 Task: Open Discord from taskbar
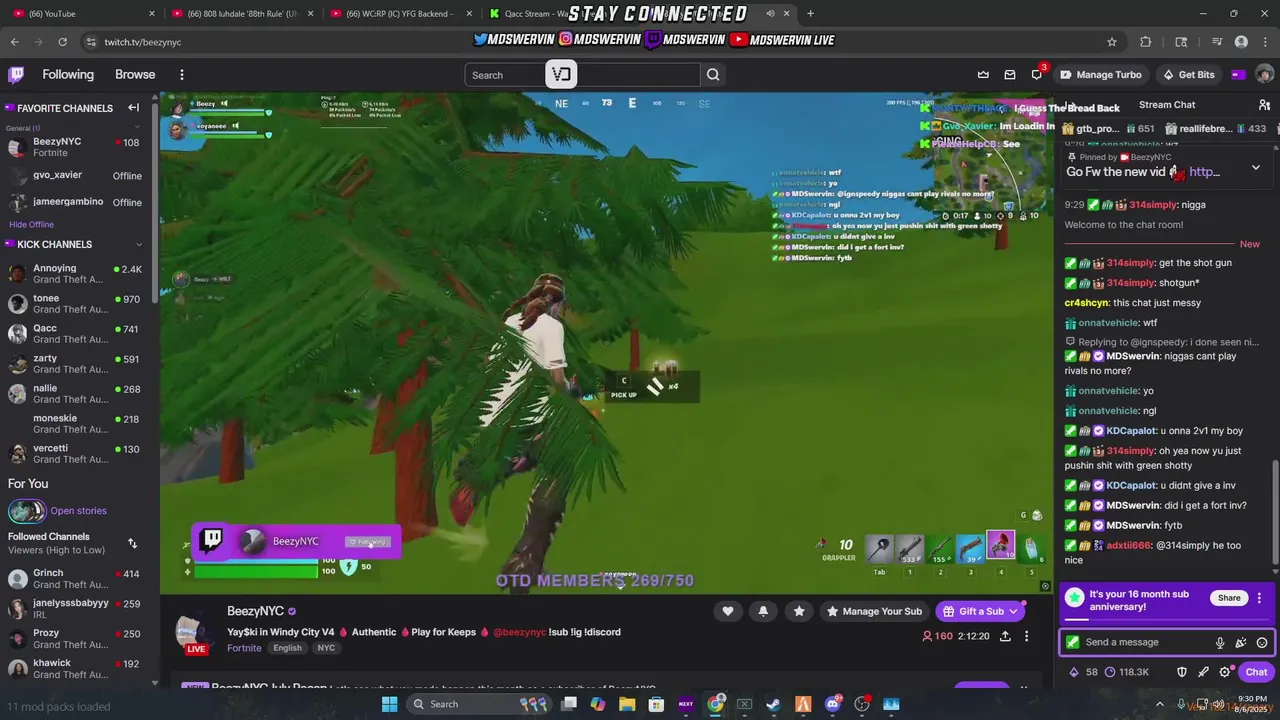pos(832,704)
